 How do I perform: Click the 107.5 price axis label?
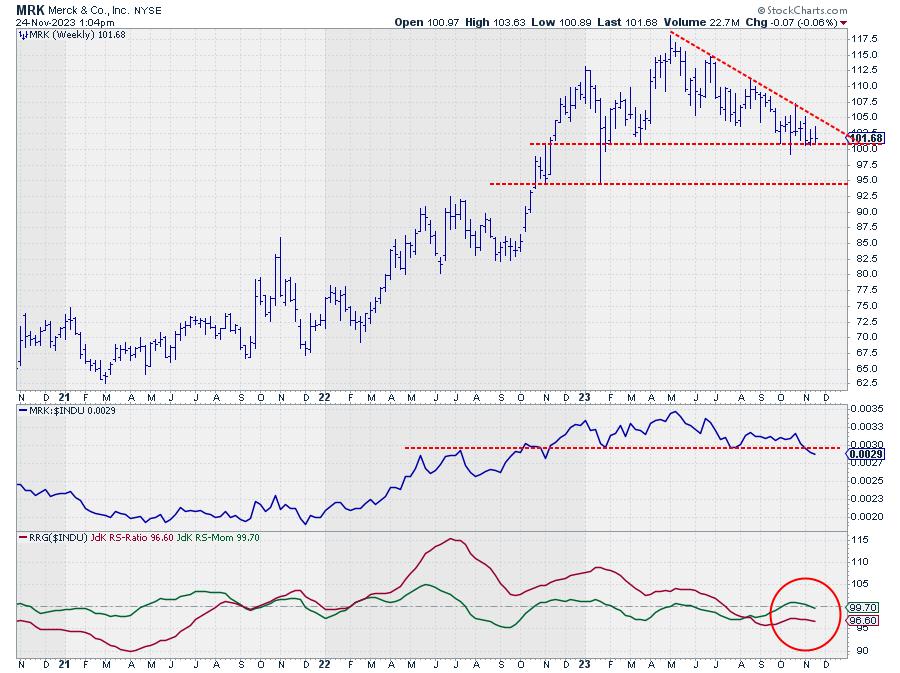click(x=866, y=102)
